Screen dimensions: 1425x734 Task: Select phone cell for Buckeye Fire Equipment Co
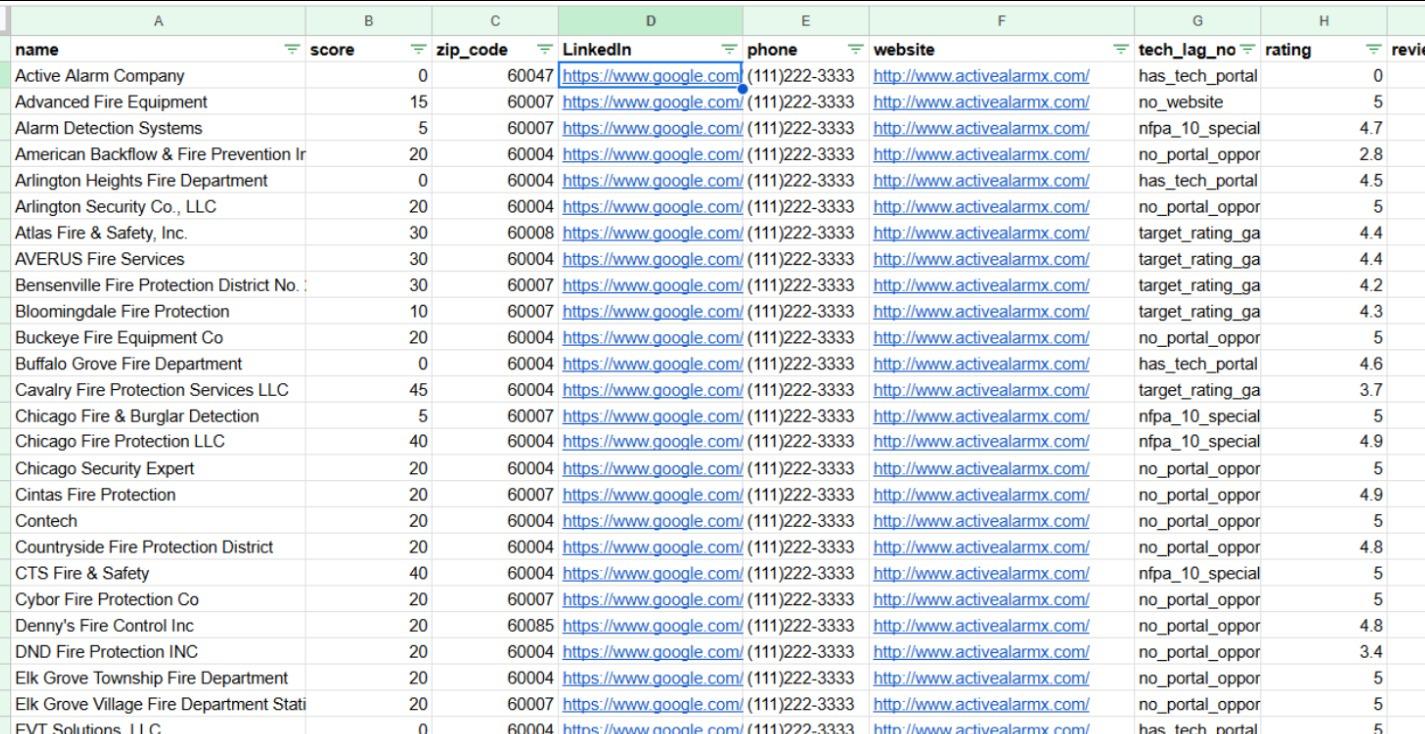801,338
